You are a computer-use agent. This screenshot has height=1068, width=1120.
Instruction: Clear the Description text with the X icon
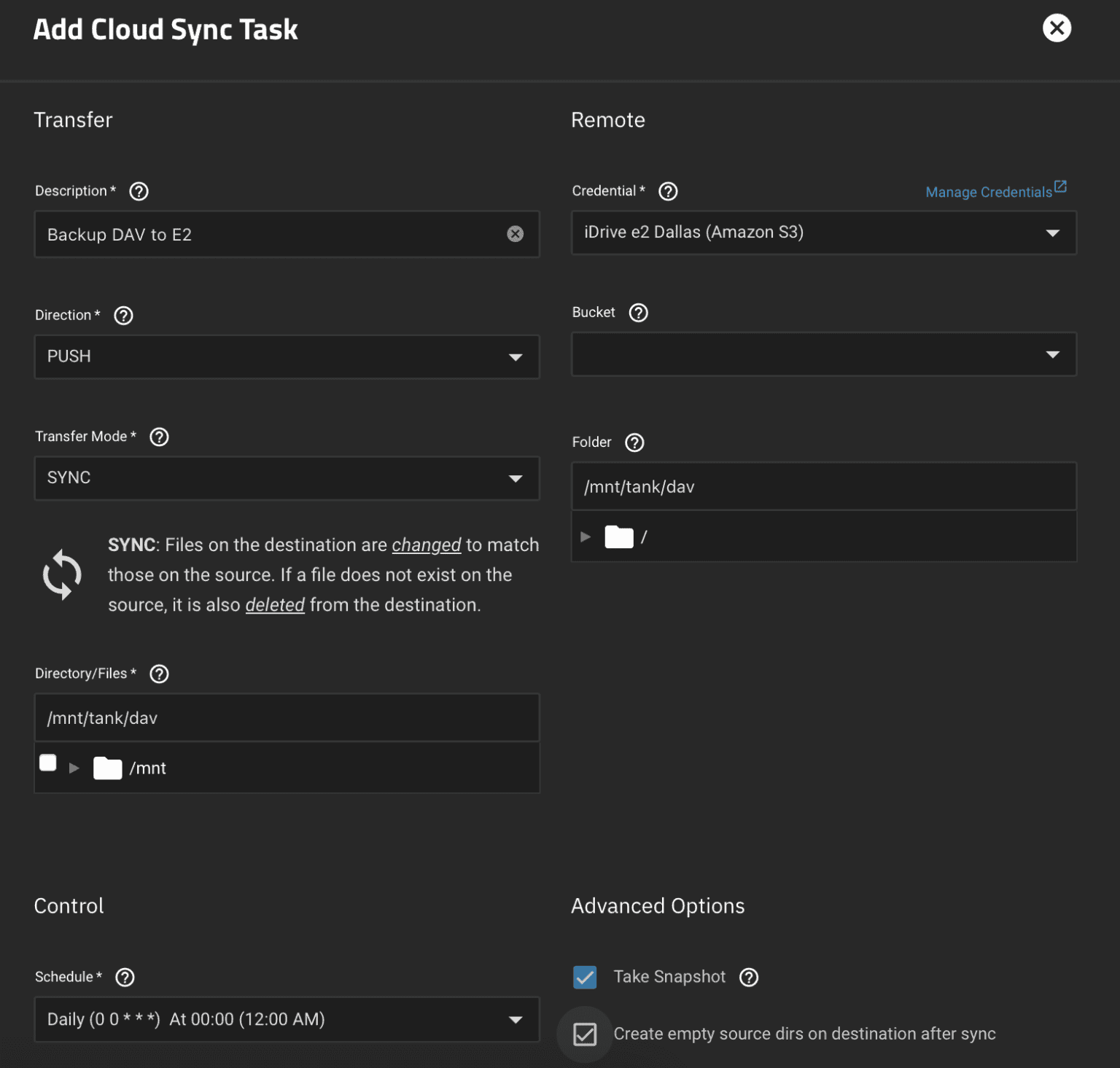(x=515, y=234)
